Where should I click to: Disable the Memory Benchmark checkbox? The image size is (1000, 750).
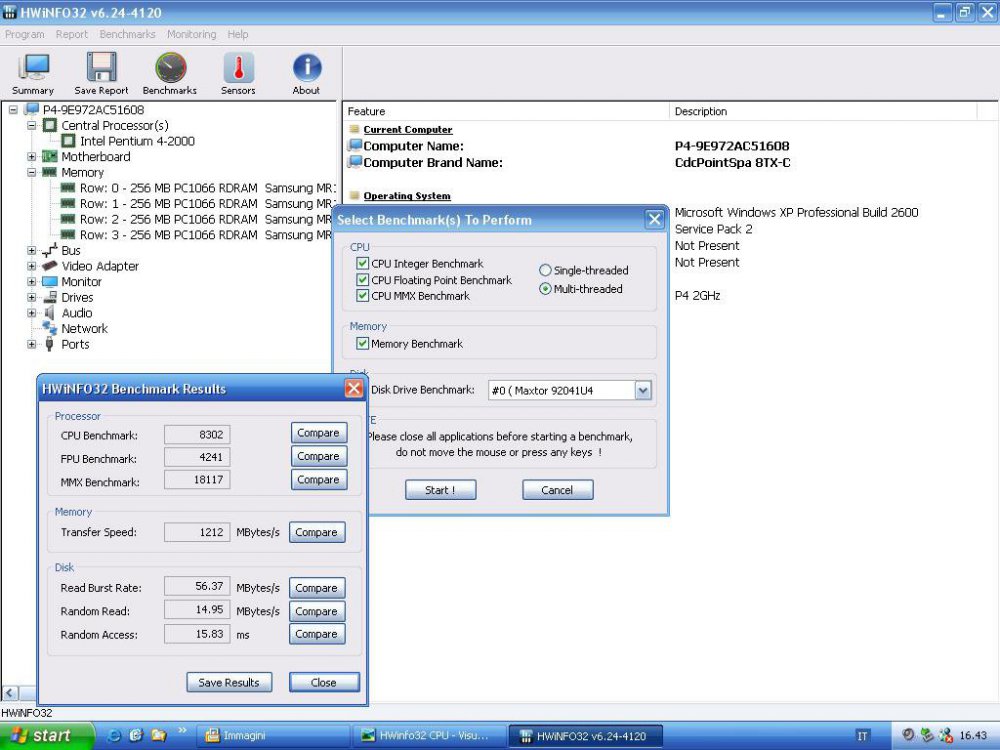point(363,343)
